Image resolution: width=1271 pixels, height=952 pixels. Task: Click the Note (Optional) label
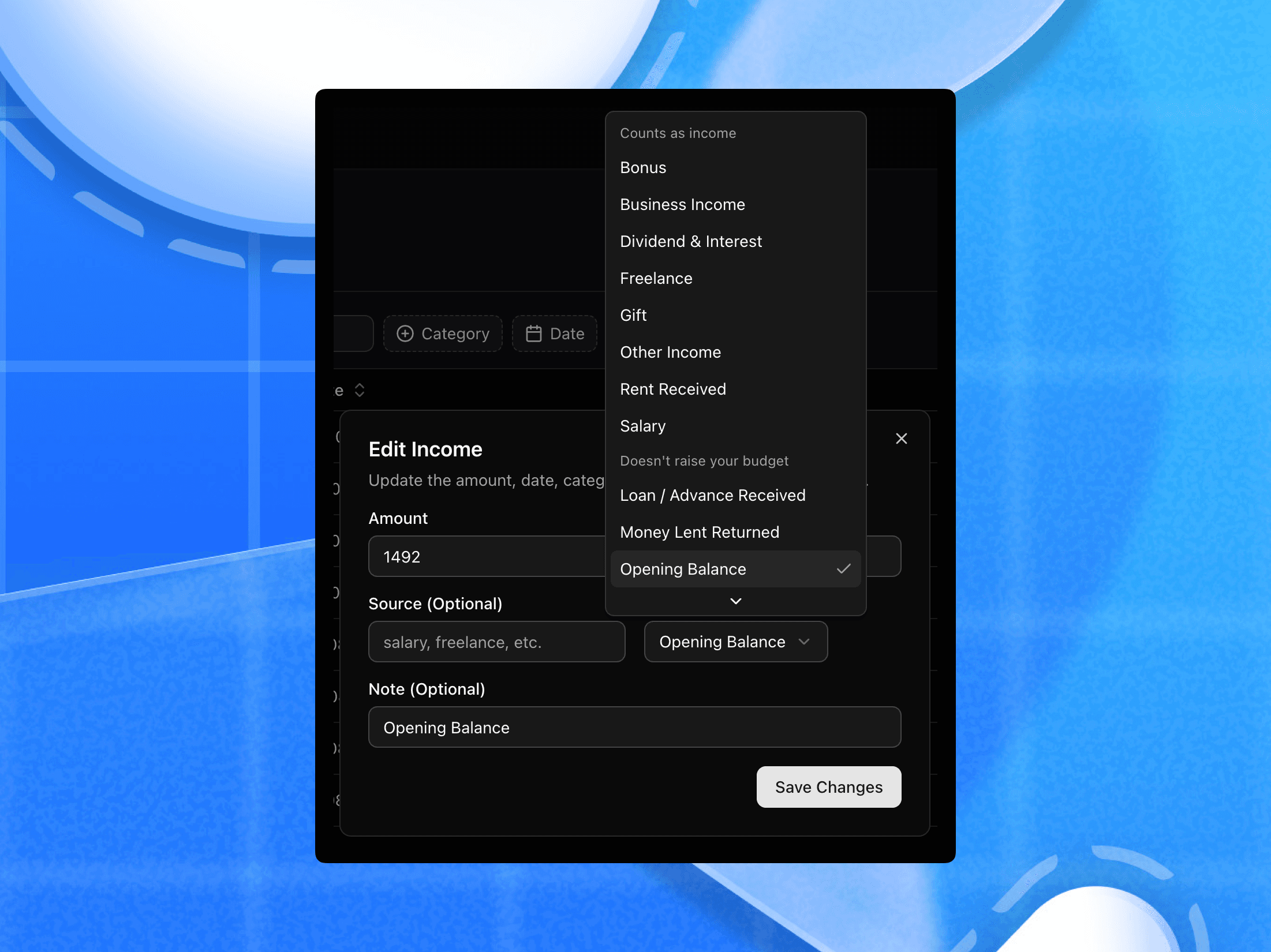427,689
